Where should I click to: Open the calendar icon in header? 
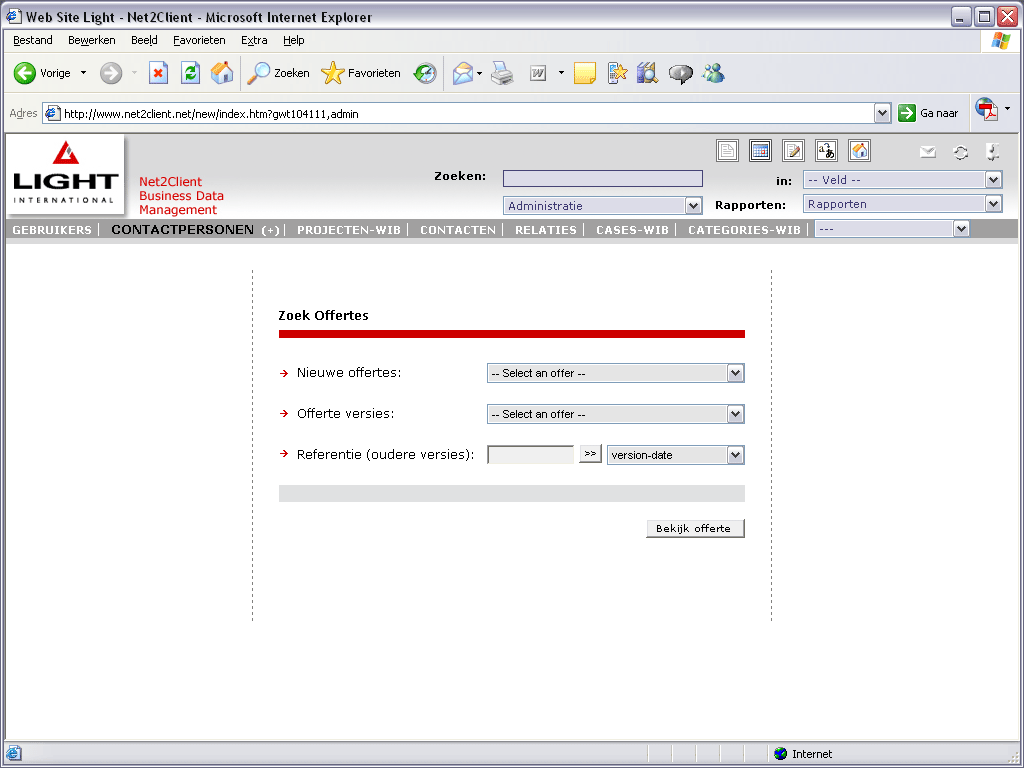pos(760,151)
